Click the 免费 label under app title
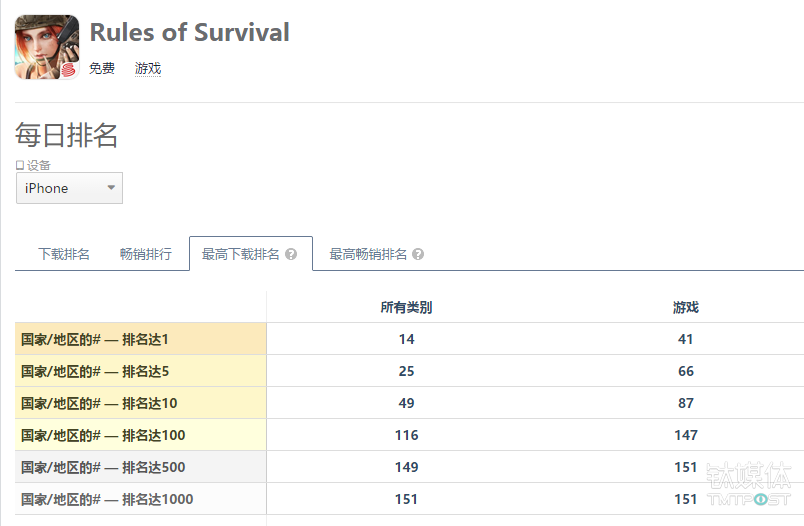The height and width of the screenshot is (526, 804). click(x=102, y=68)
